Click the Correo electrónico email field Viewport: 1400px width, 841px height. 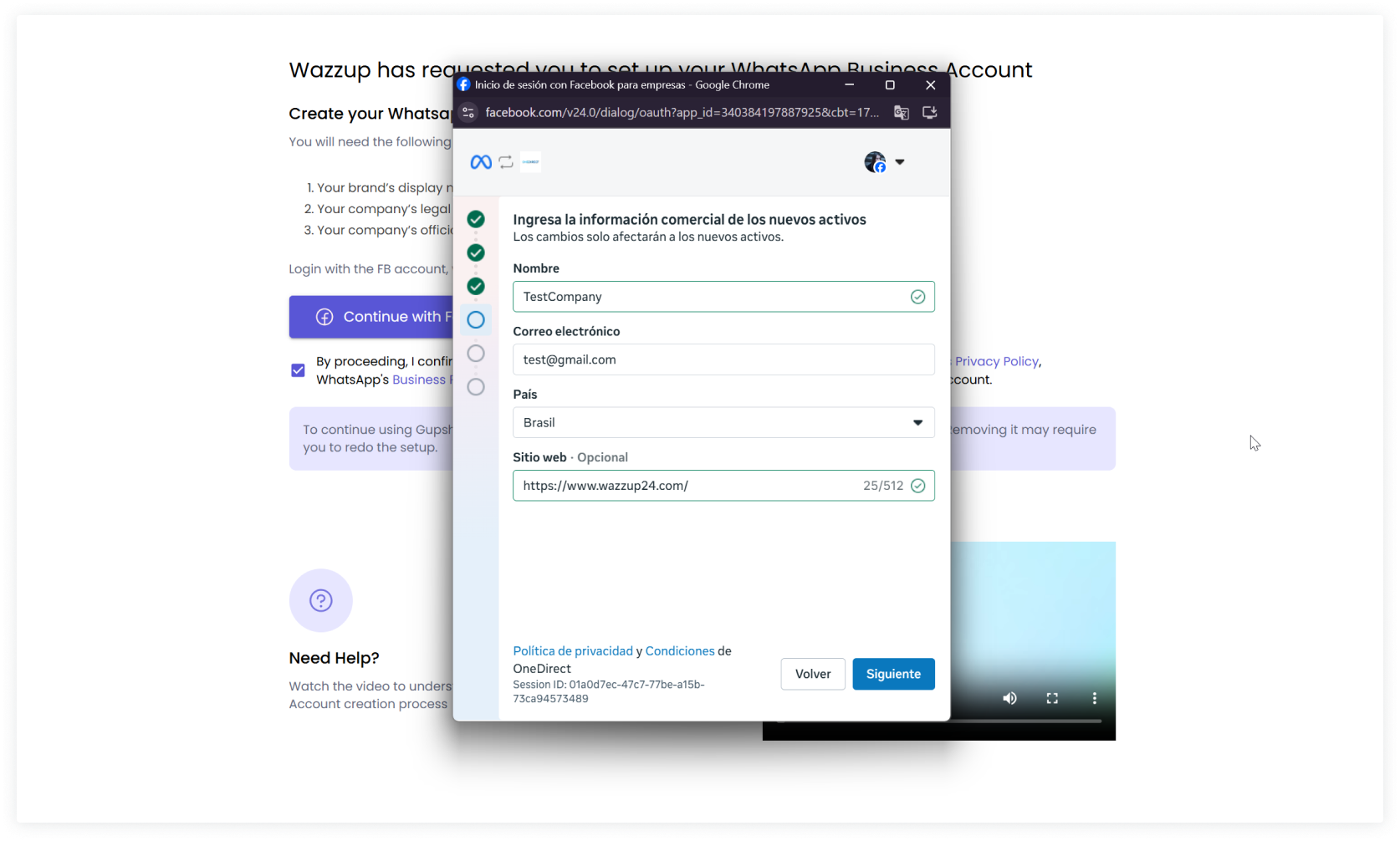pos(723,359)
